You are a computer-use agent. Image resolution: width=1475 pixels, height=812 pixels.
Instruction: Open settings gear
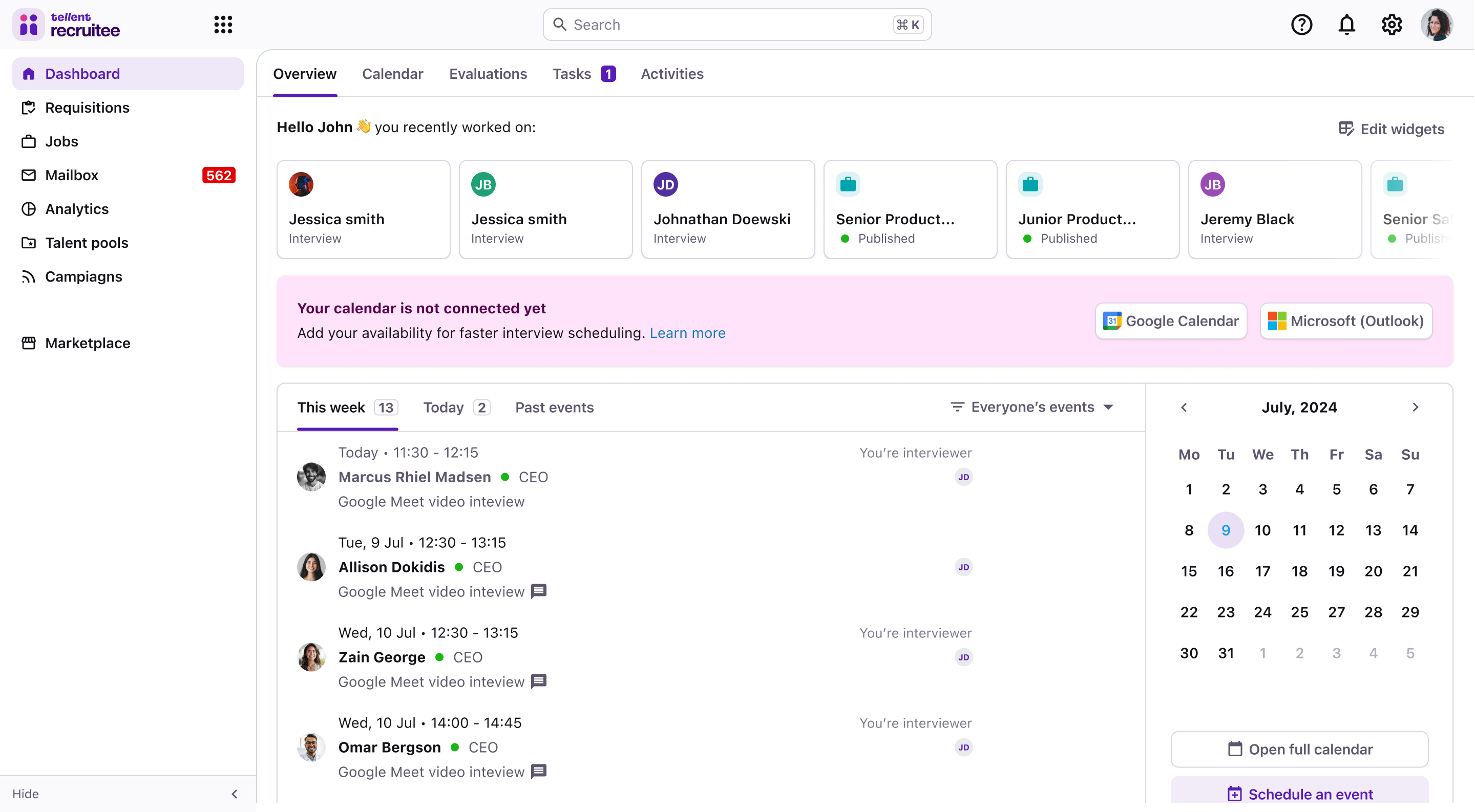(x=1391, y=25)
